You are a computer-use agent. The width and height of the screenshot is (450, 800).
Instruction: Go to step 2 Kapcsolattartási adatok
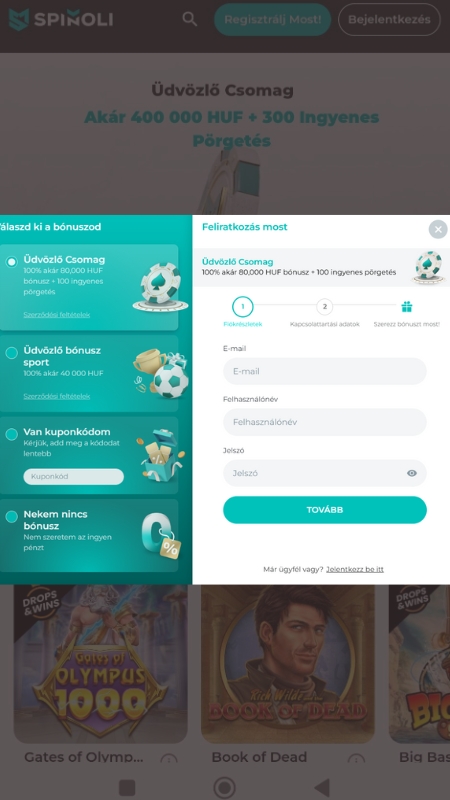coord(324,307)
